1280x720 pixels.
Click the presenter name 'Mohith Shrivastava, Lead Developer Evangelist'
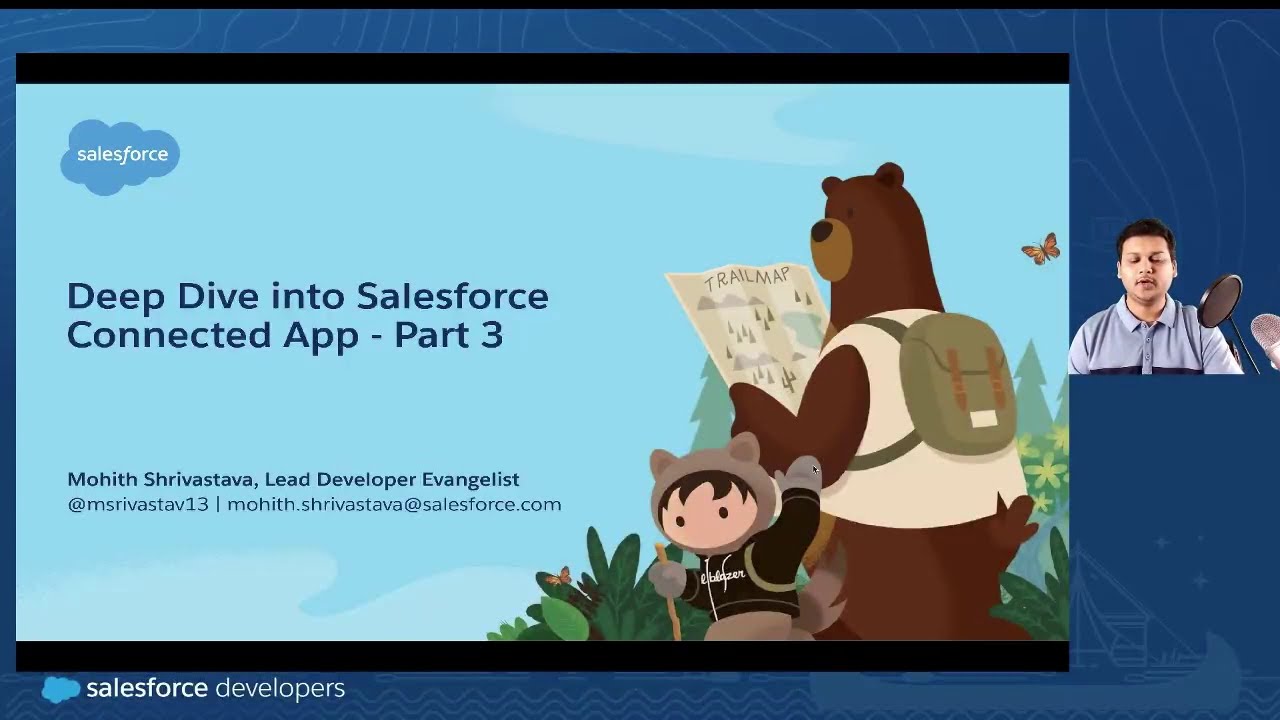(x=293, y=479)
